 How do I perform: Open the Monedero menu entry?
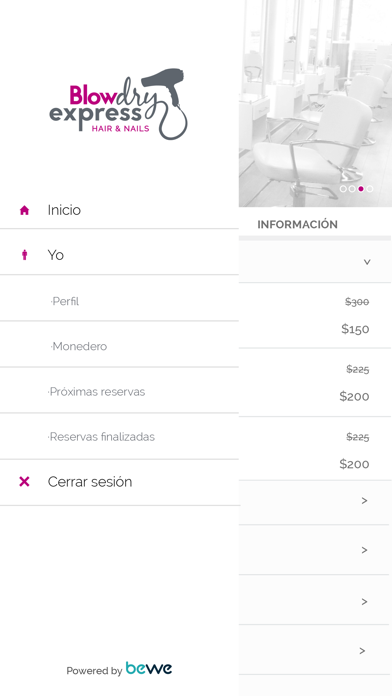(119, 346)
